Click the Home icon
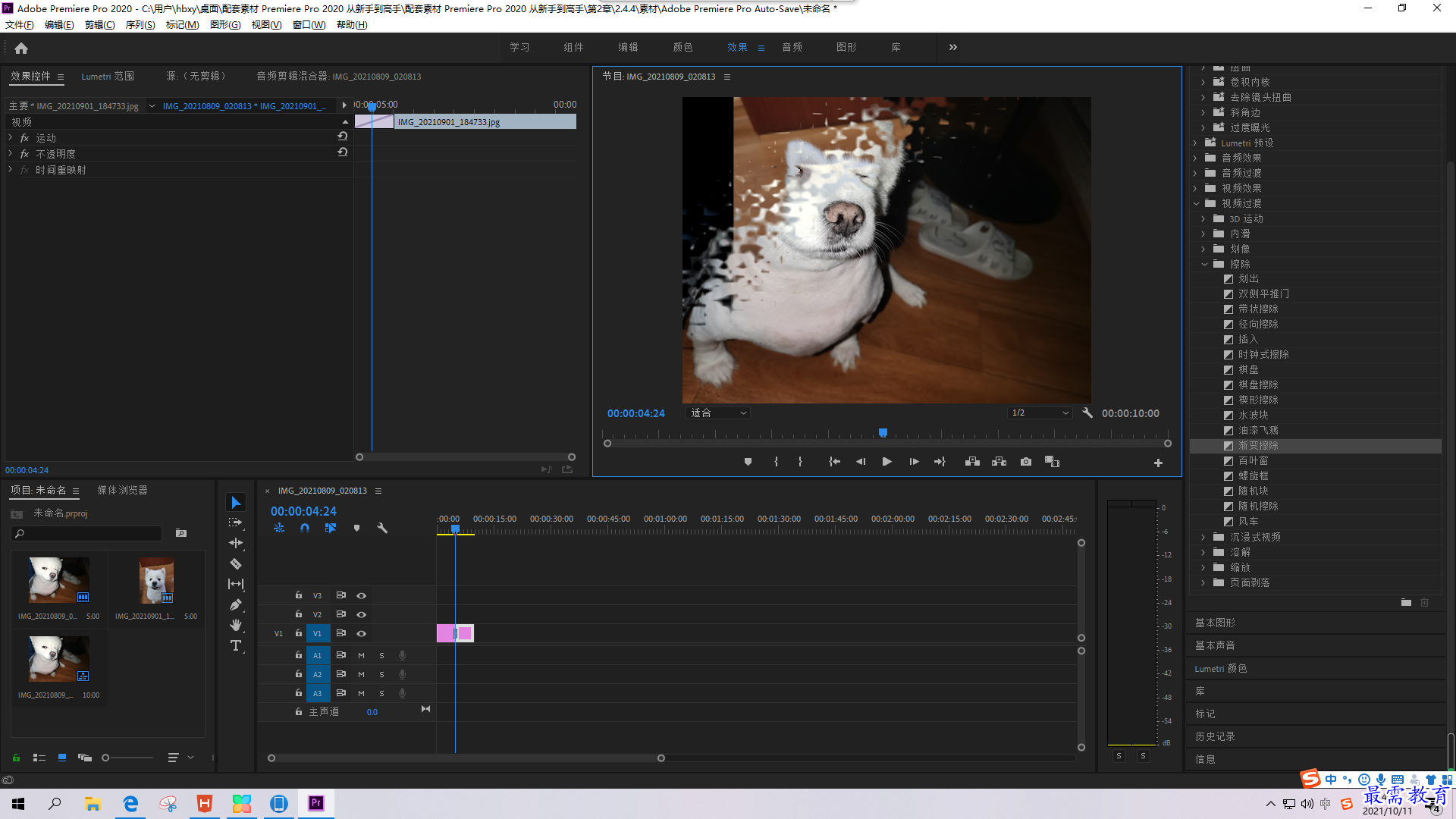 tap(21, 49)
